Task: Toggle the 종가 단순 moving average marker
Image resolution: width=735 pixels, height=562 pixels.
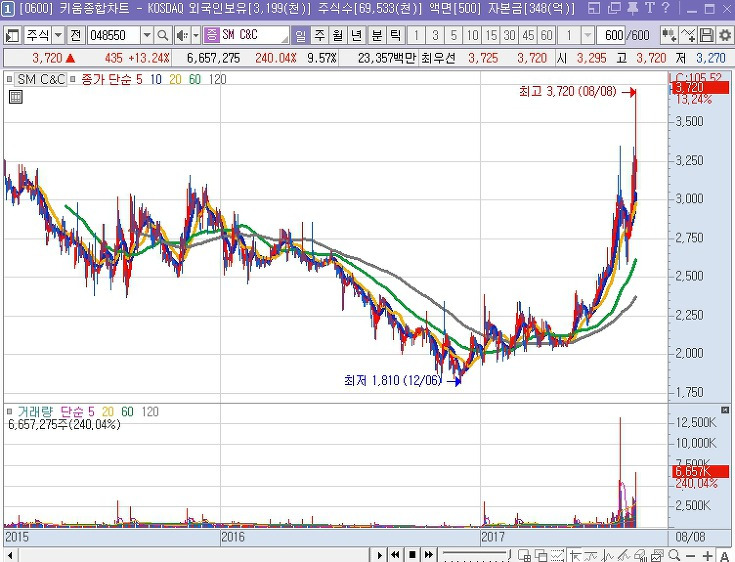Action: coord(73,79)
